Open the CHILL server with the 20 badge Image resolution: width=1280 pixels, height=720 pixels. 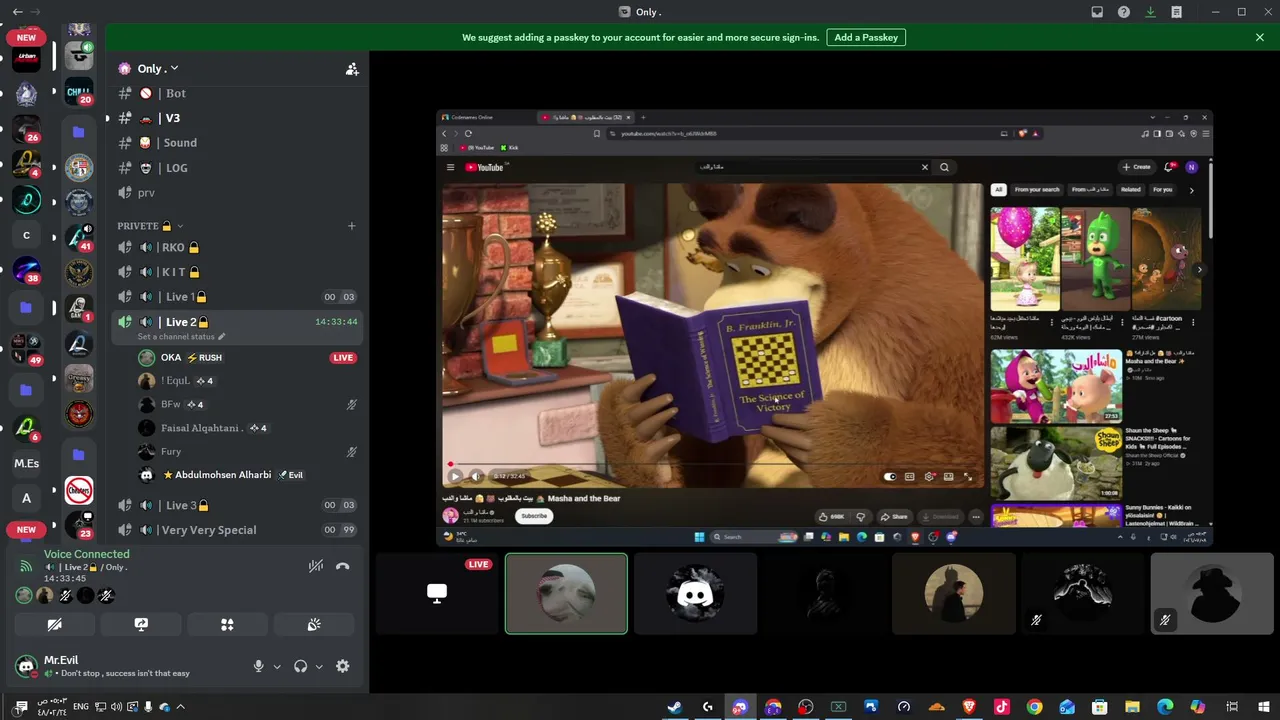pyautogui.click(x=79, y=92)
